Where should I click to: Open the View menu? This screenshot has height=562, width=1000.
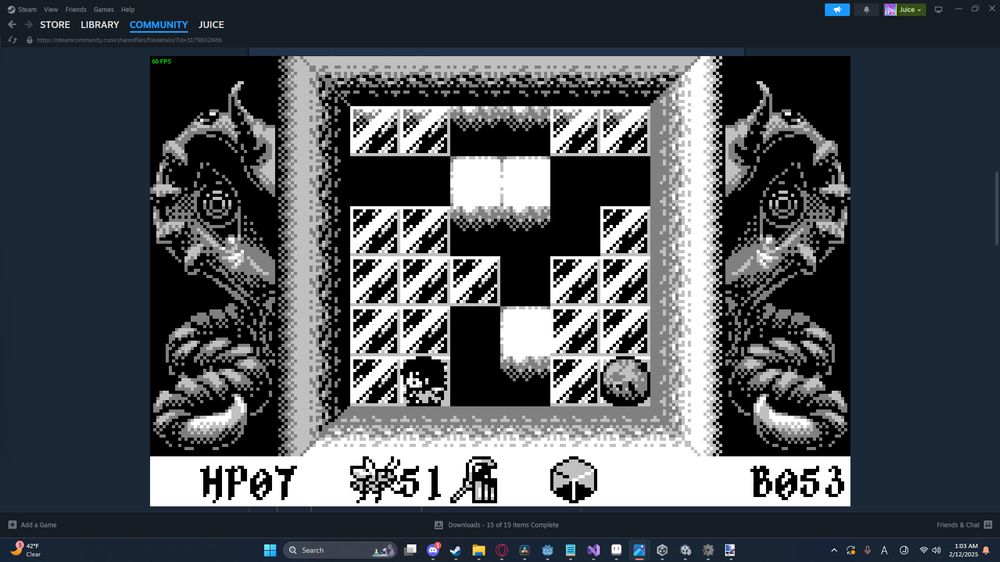click(x=51, y=10)
